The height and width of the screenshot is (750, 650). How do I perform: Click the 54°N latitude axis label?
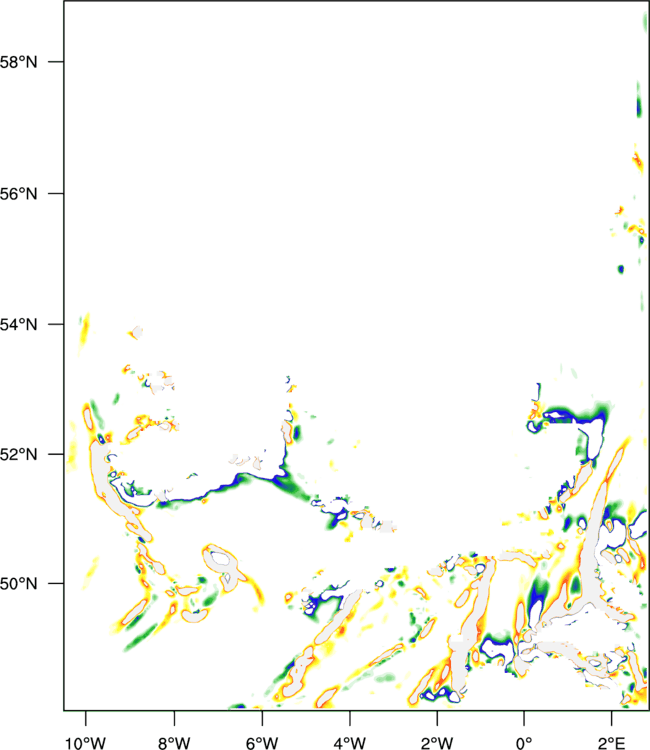coord(18,325)
